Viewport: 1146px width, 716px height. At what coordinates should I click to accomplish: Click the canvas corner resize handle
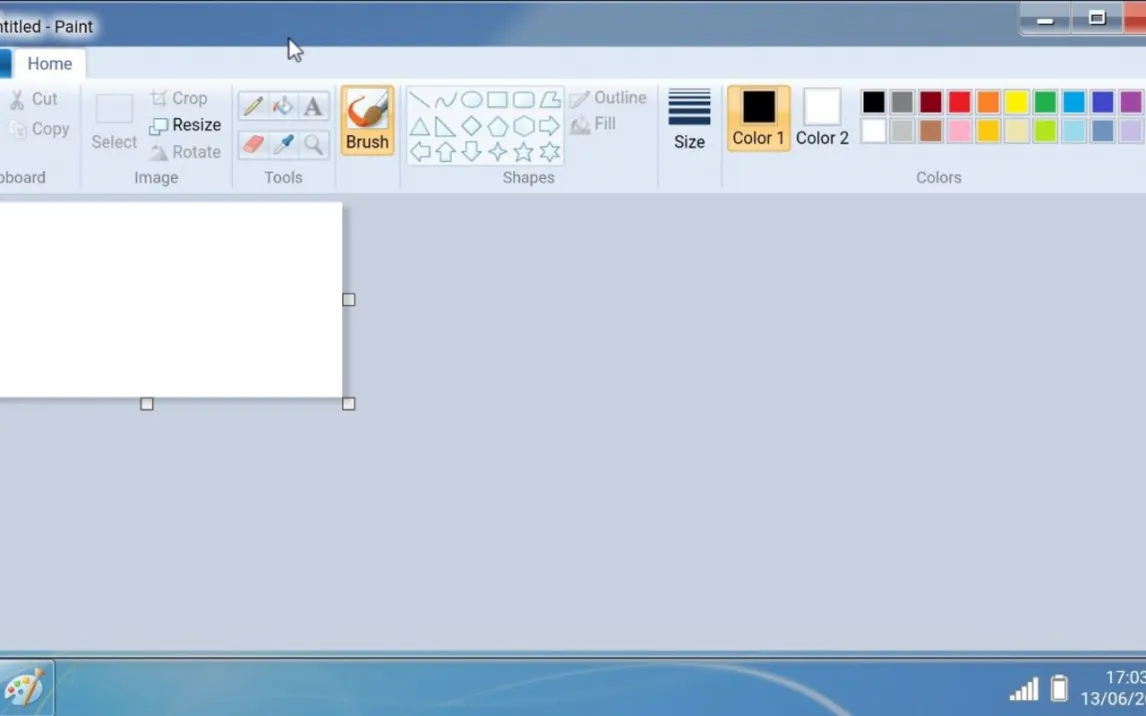tap(349, 404)
